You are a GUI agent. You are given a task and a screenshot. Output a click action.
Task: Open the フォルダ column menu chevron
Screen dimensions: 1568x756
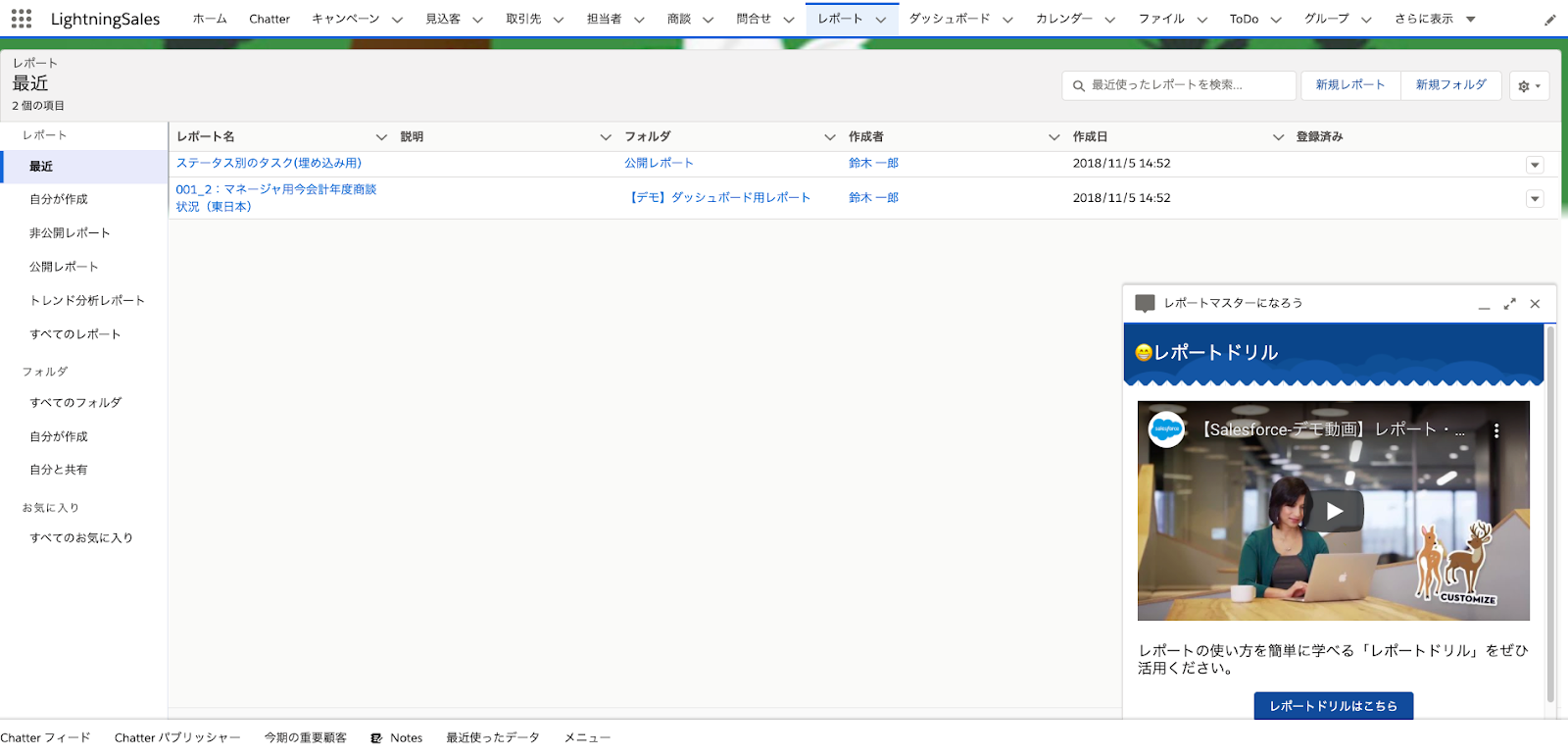coord(830,137)
